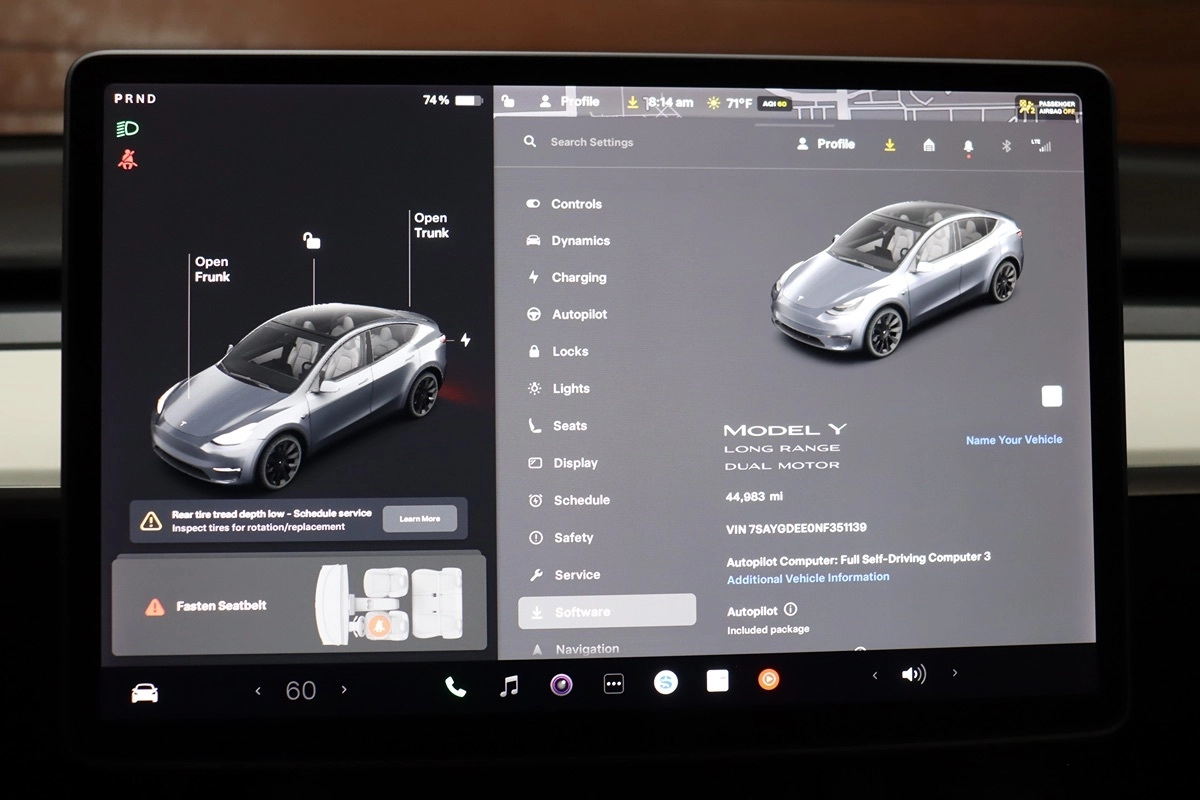
Task: Tap the LTE signal strength icon
Action: 1041,145
